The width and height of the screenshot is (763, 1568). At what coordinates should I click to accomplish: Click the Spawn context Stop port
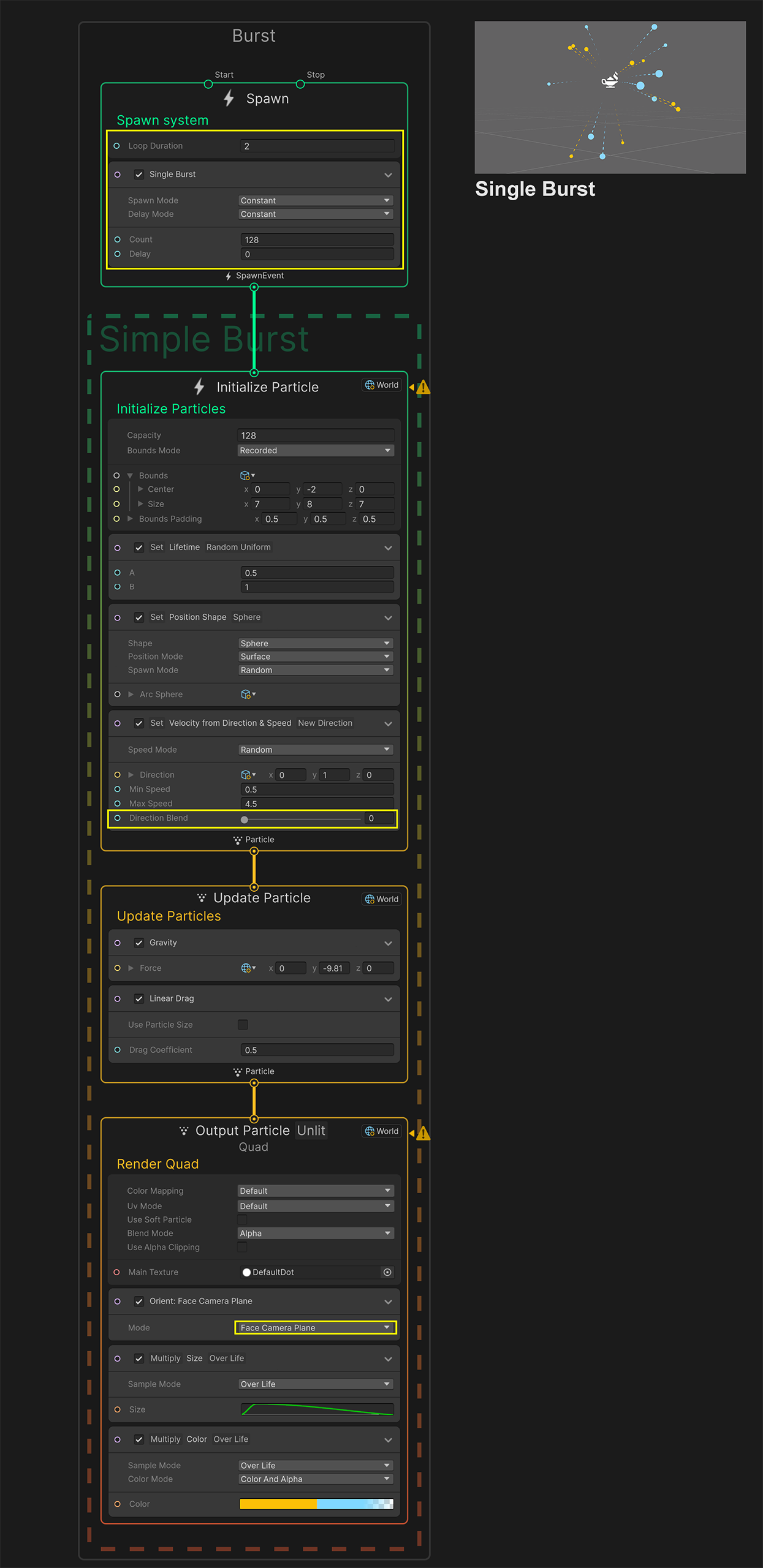[x=300, y=84]
